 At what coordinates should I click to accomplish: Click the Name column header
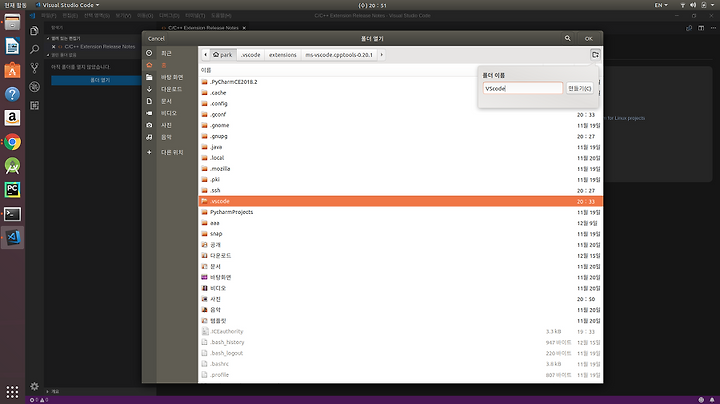click(206, 70)
